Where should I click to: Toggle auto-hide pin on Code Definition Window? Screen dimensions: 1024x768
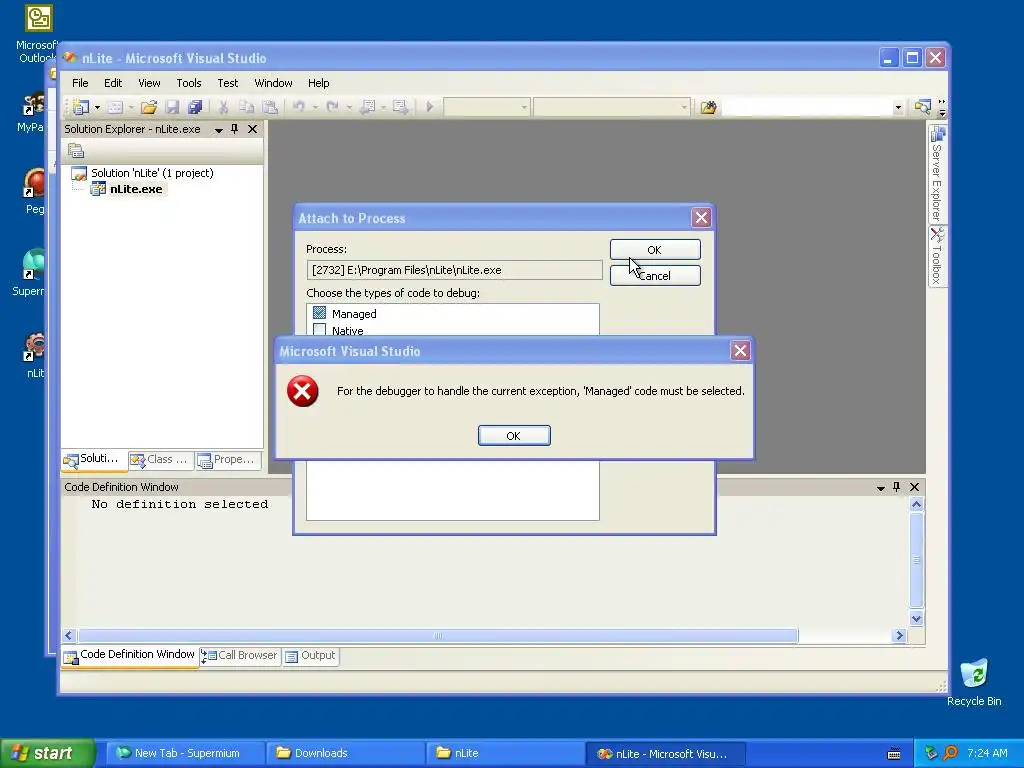click(x=897, y=487)
